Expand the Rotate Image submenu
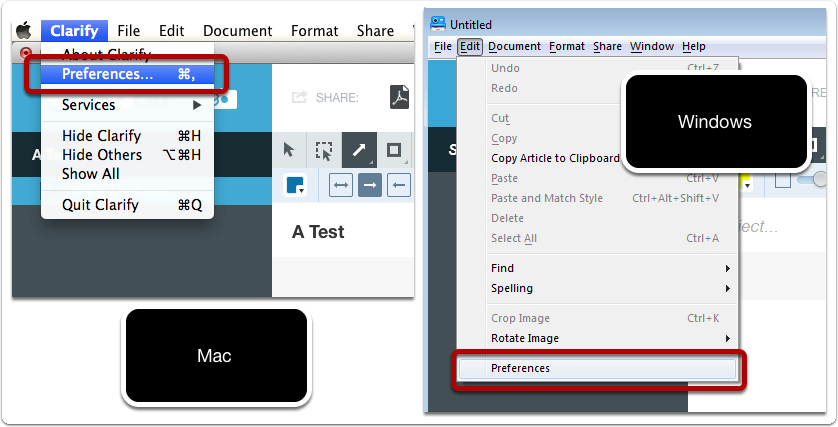Viewport: 838px width, 427px height. pos(597,338)
